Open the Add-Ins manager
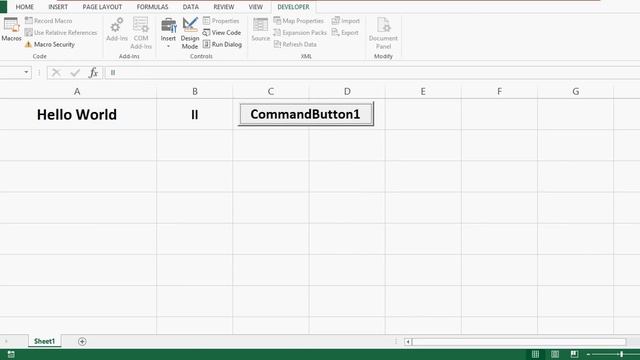The height and width of the screenshot is (360, 640). point(117,29)
